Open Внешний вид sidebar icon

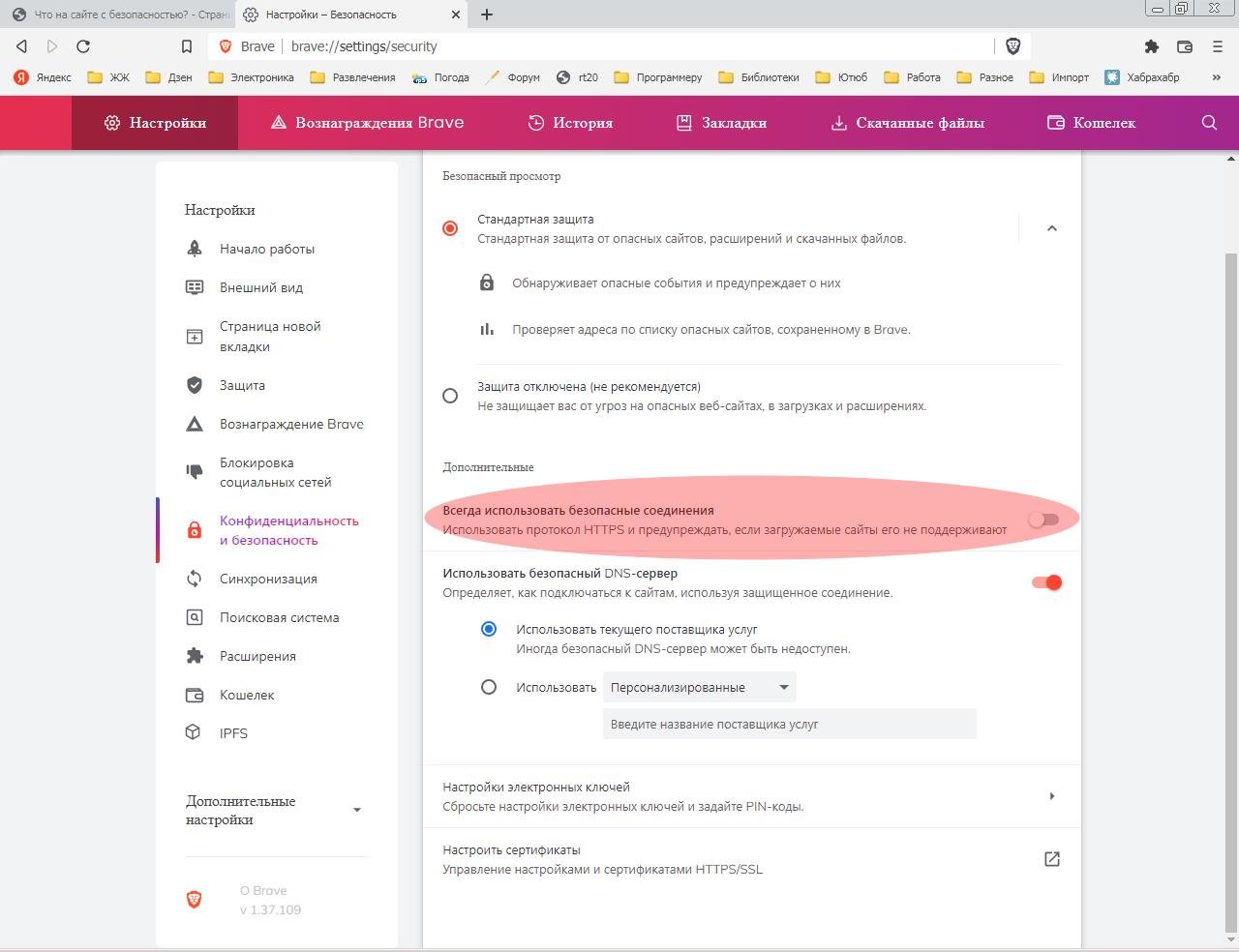[x=195, y=287]
